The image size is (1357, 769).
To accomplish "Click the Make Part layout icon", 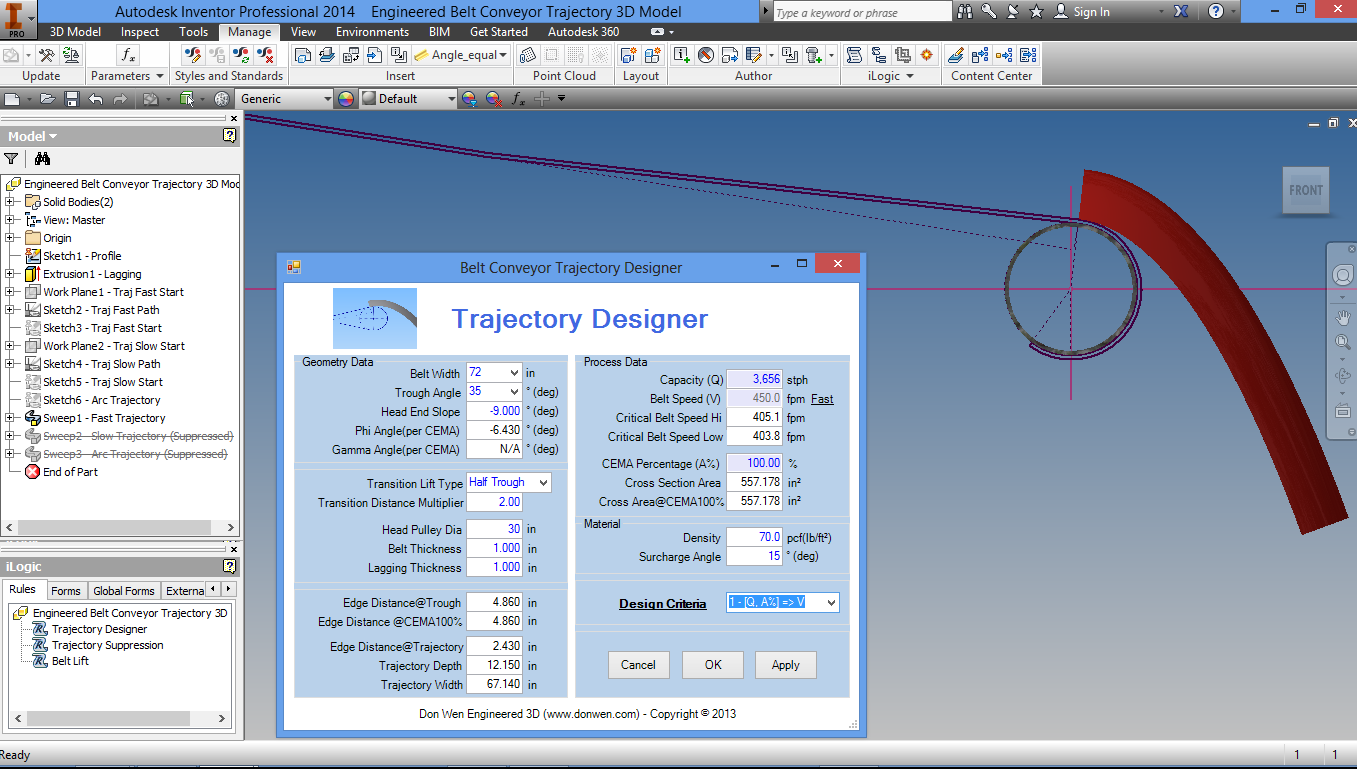I will (629, 55).
